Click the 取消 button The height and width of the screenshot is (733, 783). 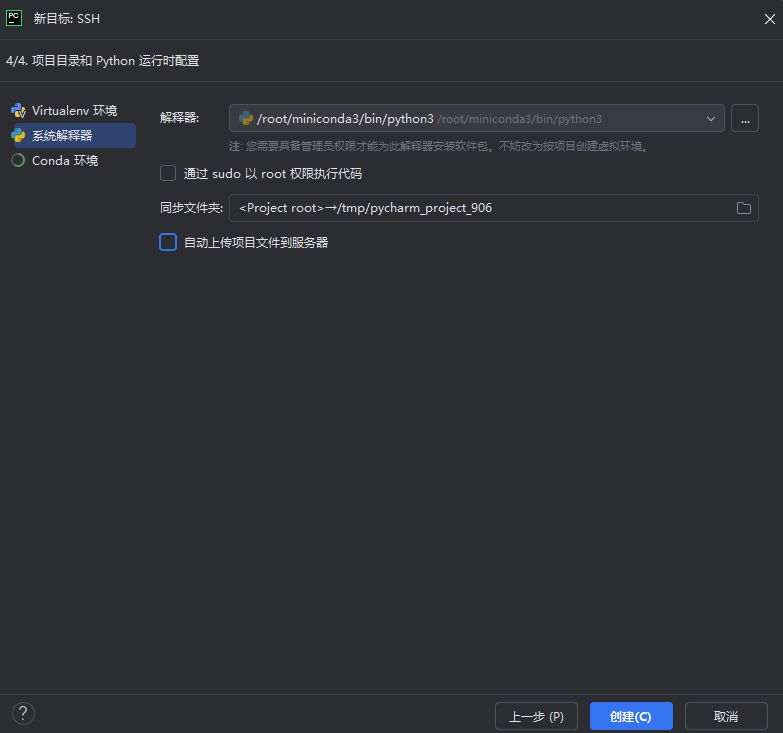tap(726, 717)
